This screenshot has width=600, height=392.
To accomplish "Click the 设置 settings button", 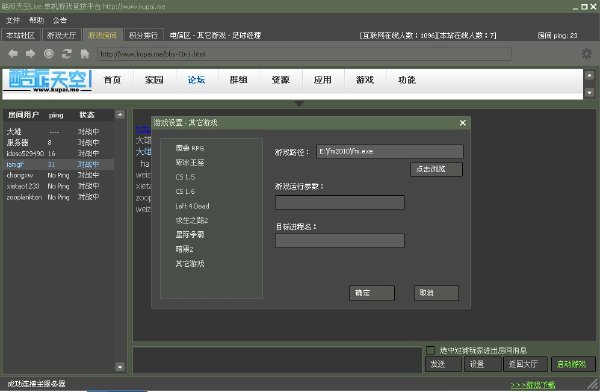I will pos(483,364).
